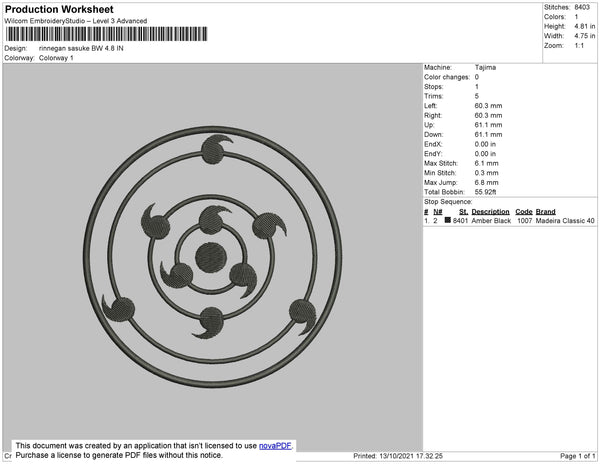Click the Stitches value '8403'
Screen dimensions: 600x464
pos(582,7)
